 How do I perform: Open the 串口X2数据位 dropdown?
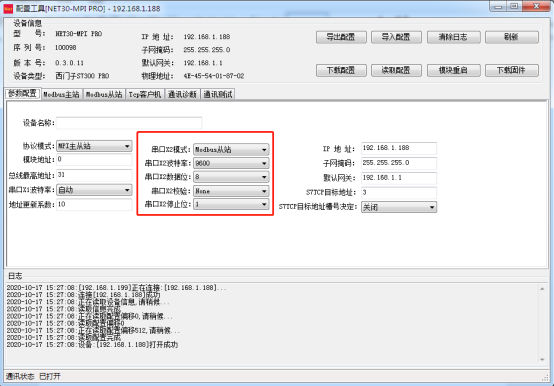pos(231,177)
